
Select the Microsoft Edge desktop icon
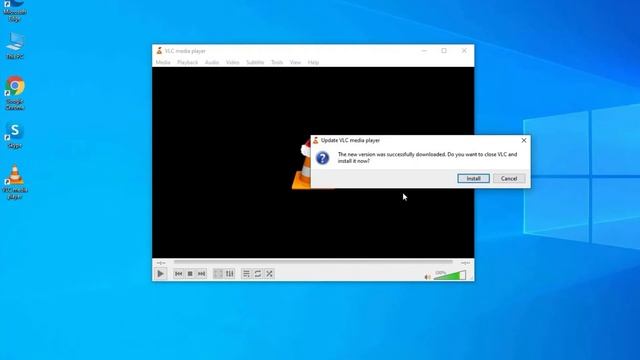pyautogui.click(x=15, y=11)
